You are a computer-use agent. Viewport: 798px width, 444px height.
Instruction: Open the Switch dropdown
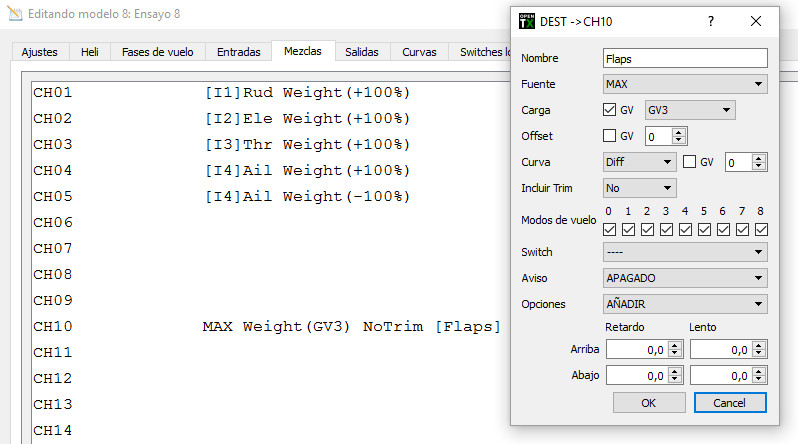pyautogui.click(x=685, y=252)
